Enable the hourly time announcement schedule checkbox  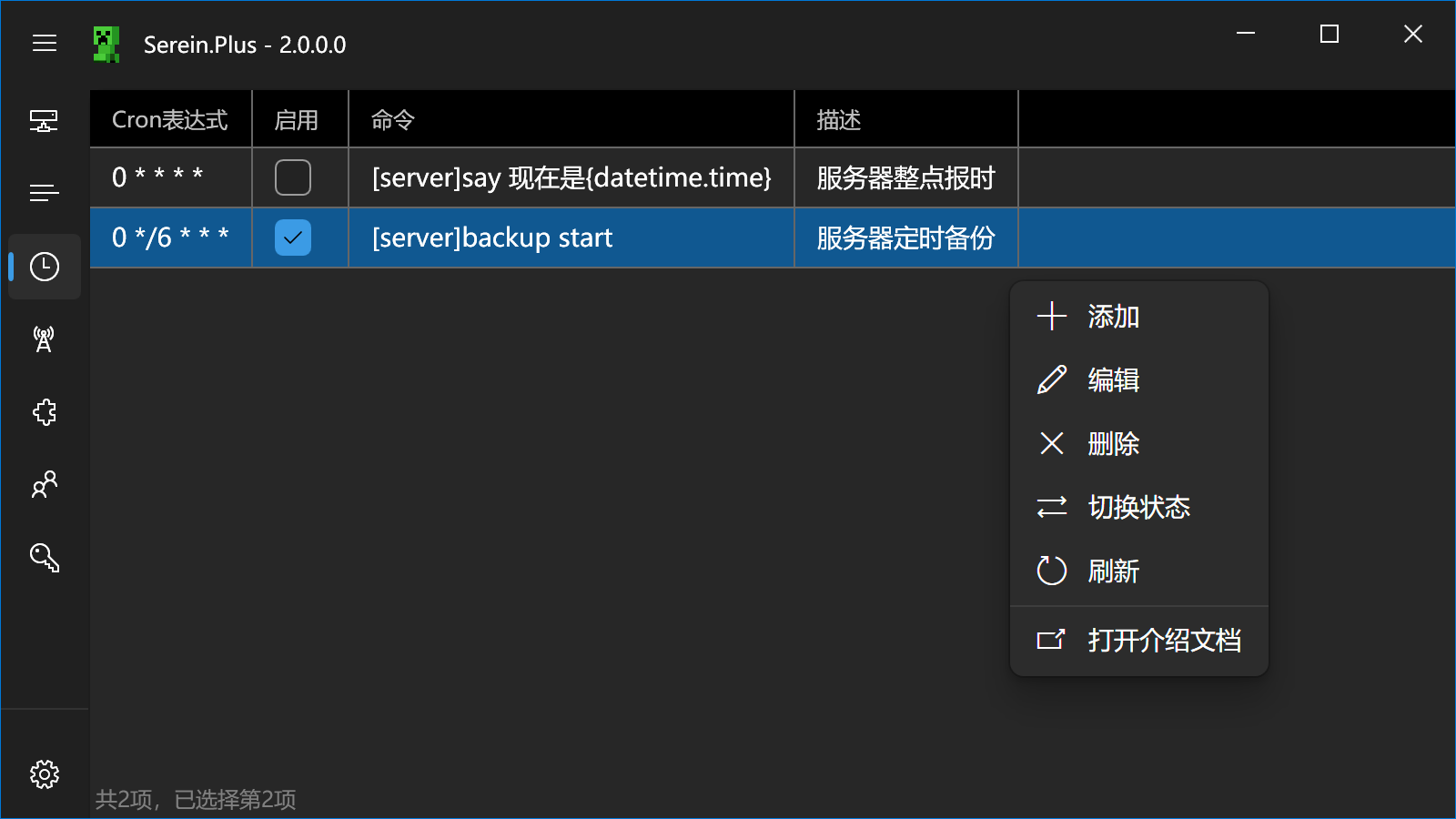click(x=293, y=177)
